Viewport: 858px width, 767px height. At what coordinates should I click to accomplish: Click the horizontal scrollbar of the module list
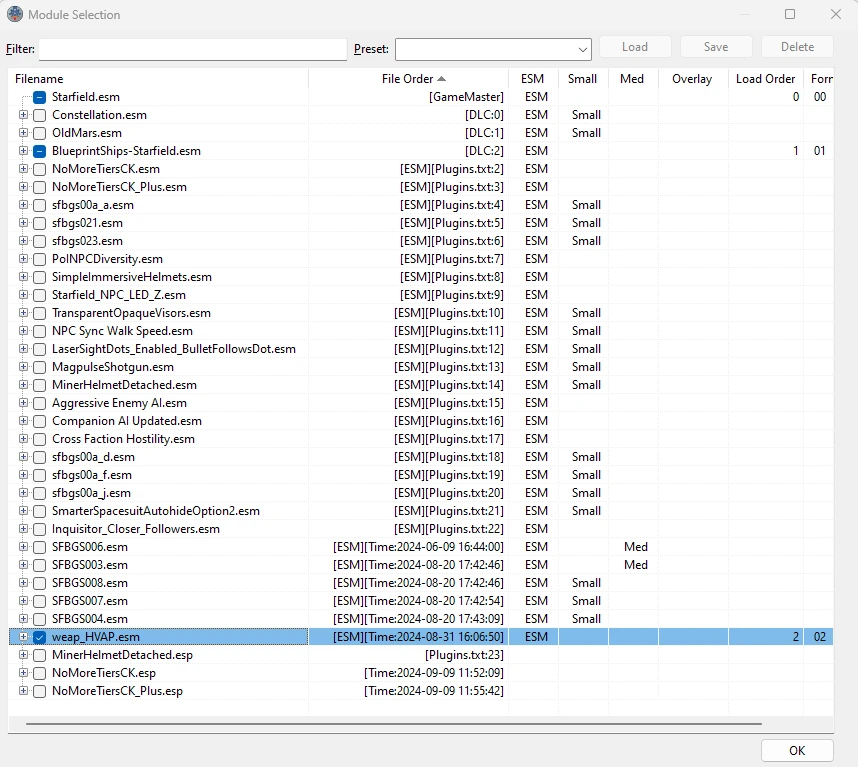tap(394, 724)
